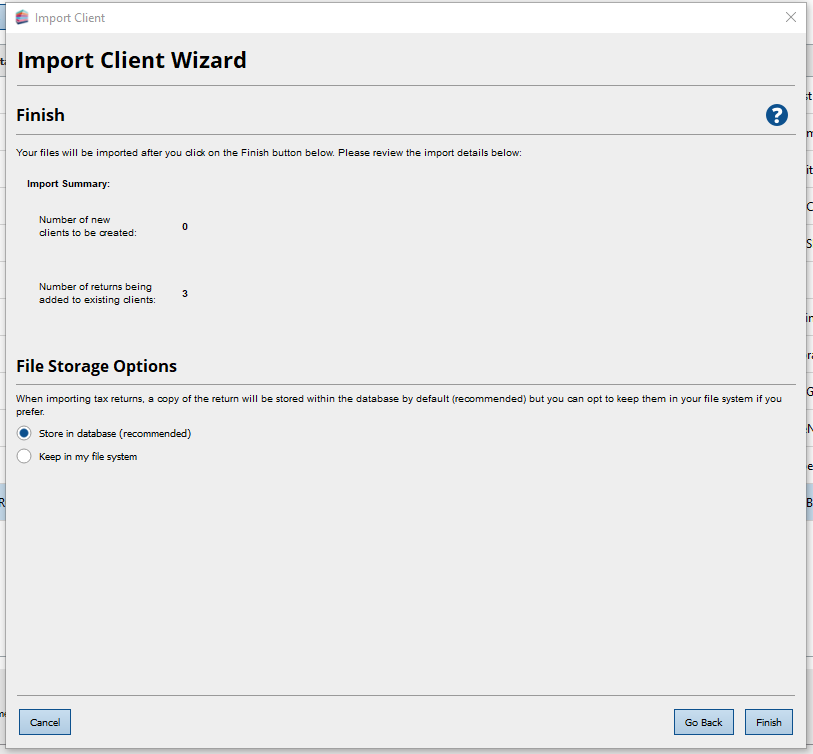The image size is (813, 754).
Task: Go Back to the previous wizard step
Action: 703,722
